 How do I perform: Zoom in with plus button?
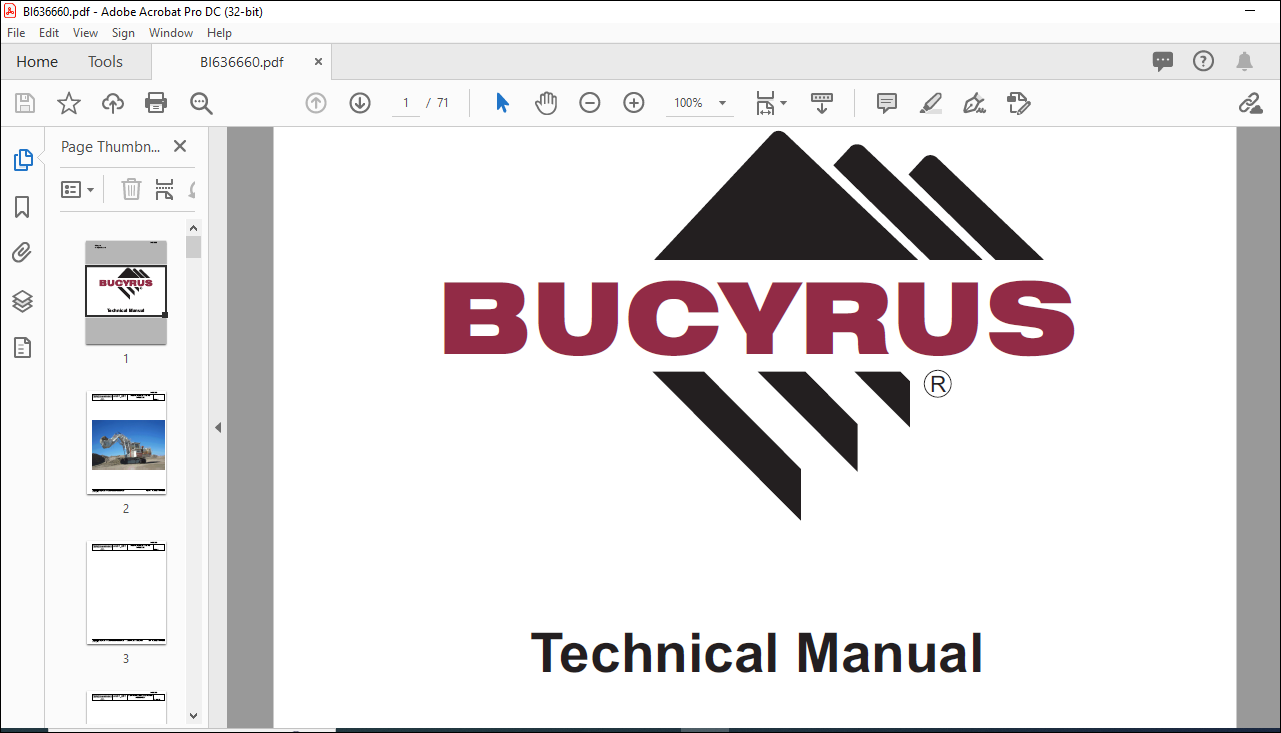pyautogui.click(x=634, y=103)
